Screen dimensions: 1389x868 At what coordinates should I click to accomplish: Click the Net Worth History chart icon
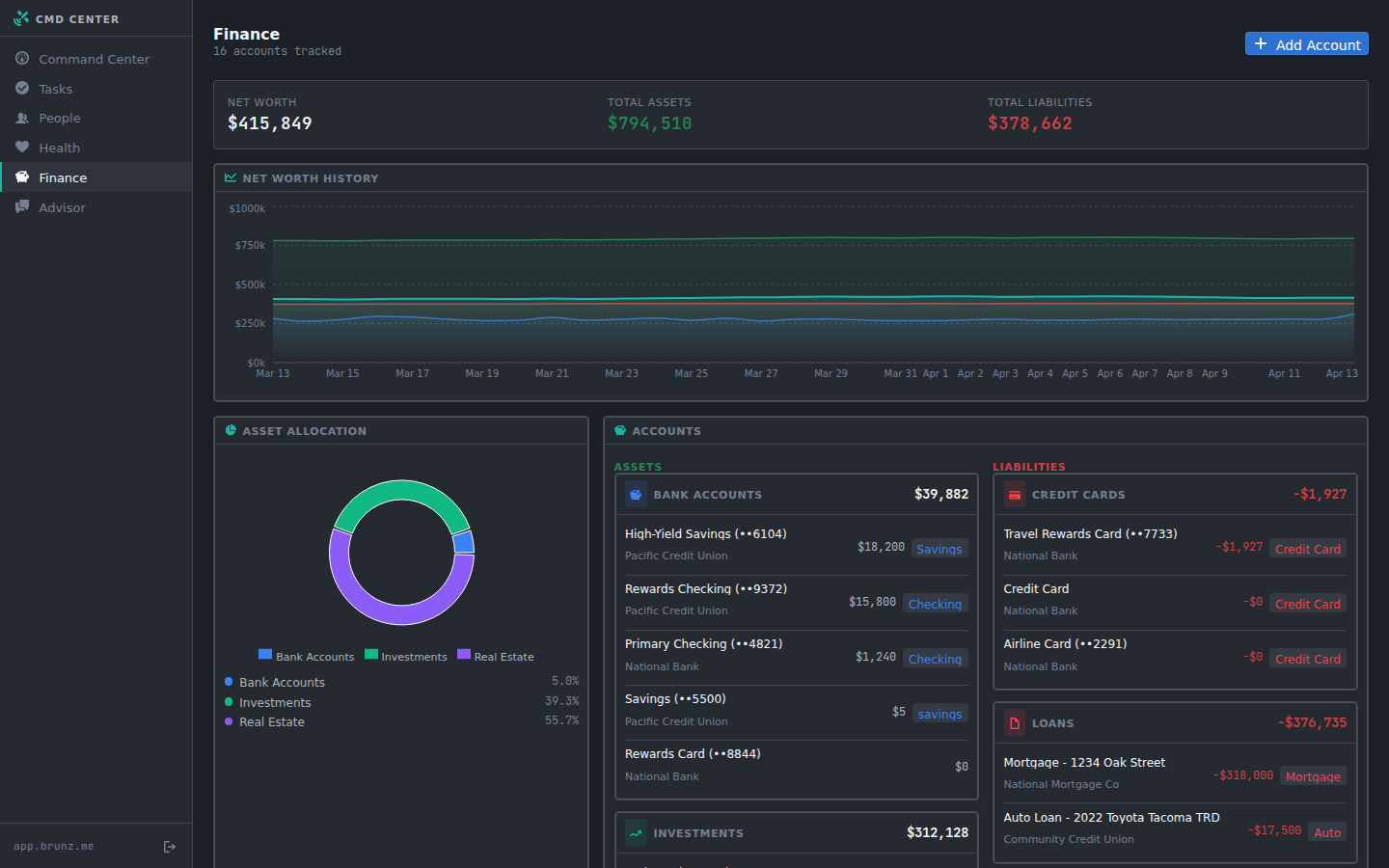click(x=231, y=177)
